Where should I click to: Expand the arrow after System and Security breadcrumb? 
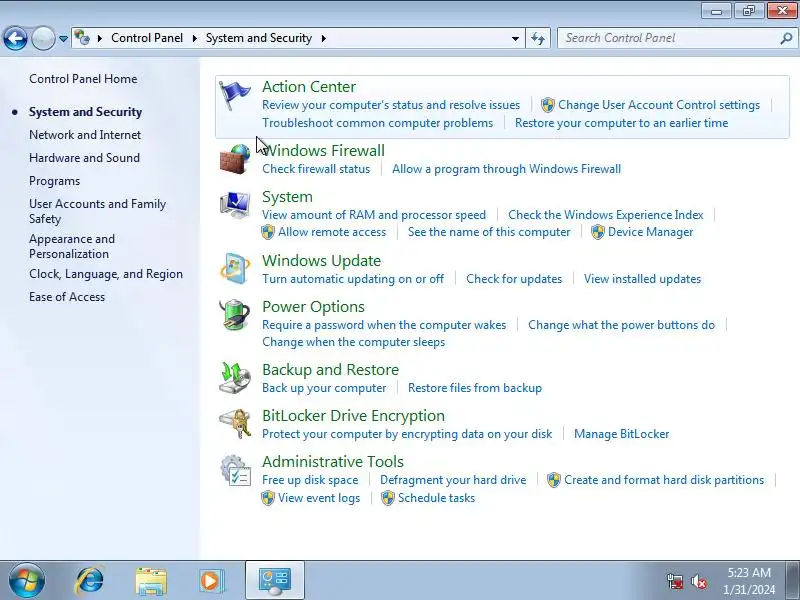click(323, 38)
